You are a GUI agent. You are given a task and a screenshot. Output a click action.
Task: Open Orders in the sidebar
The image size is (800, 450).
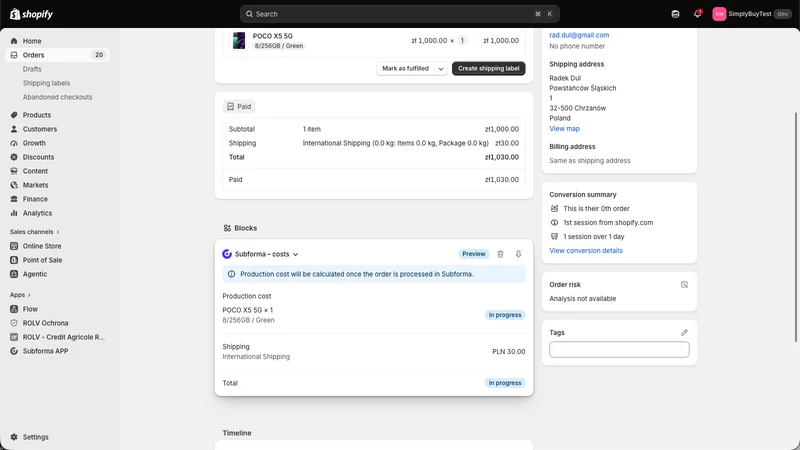point(33,55)
